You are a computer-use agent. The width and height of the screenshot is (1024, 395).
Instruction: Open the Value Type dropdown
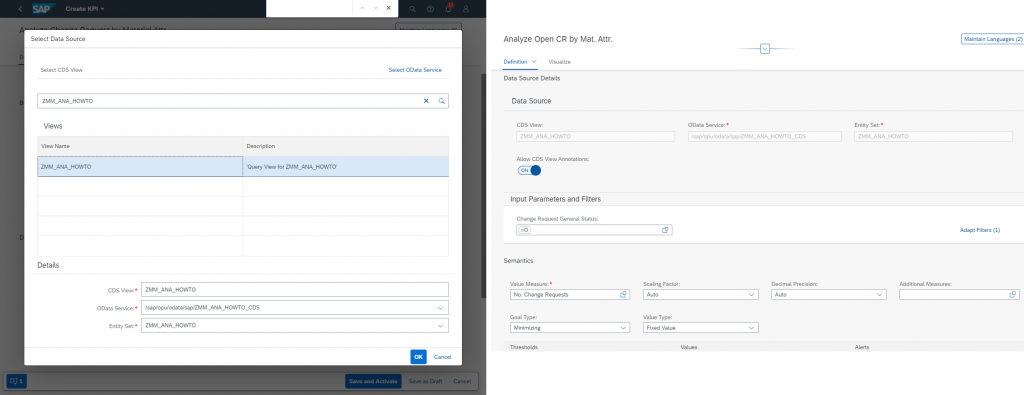point(751,327)
